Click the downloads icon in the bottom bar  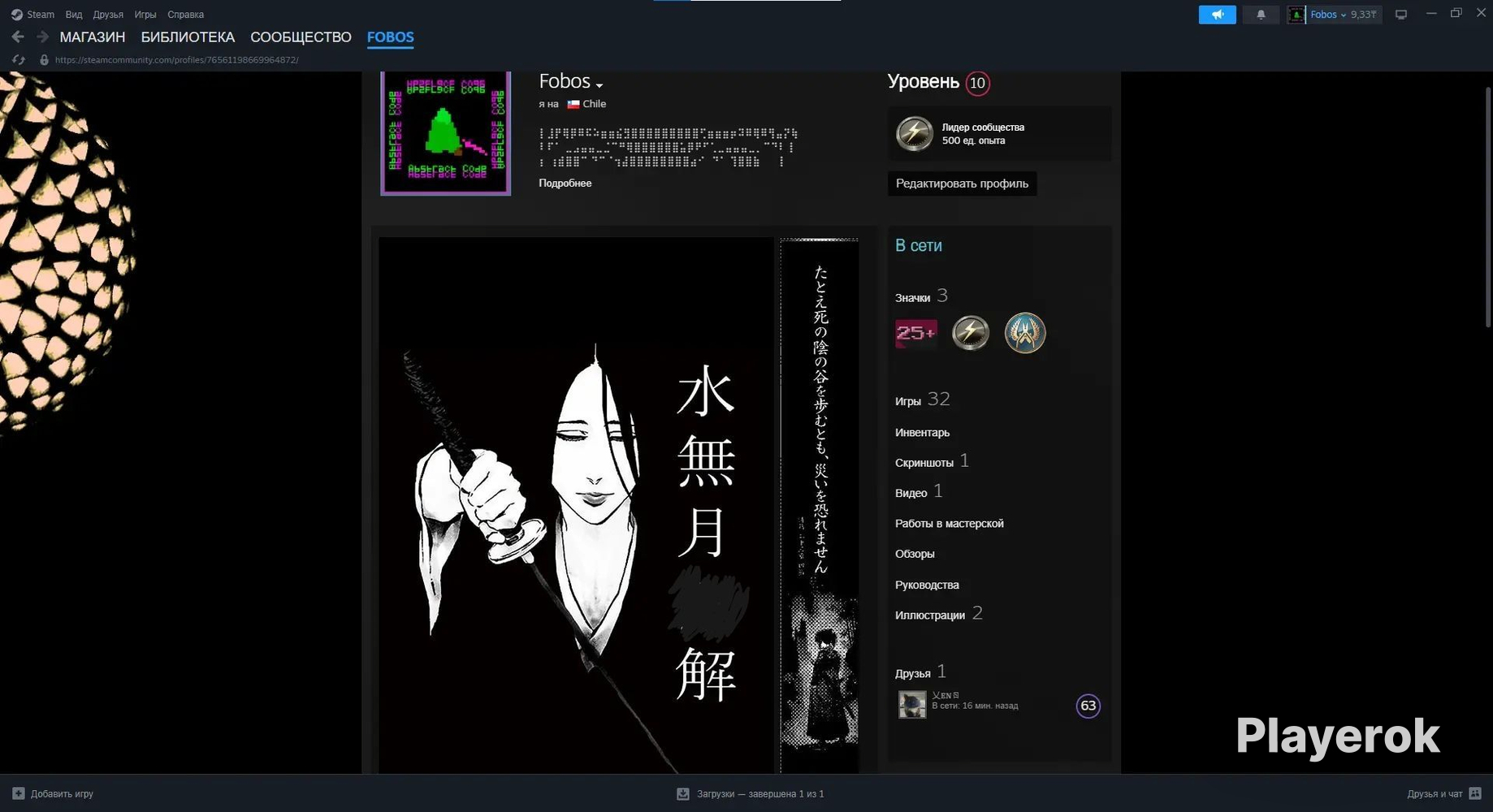[683, 794]
